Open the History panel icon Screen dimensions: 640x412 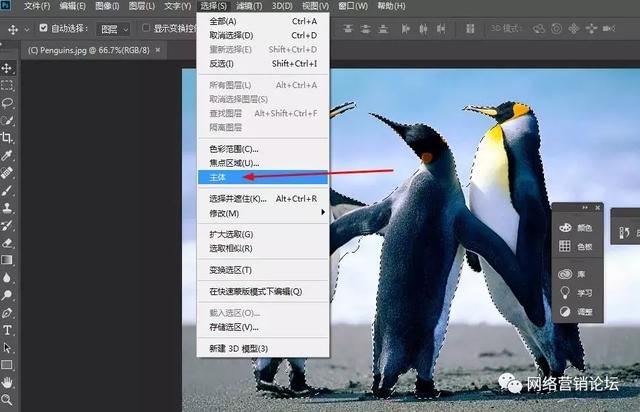(625, 233)
